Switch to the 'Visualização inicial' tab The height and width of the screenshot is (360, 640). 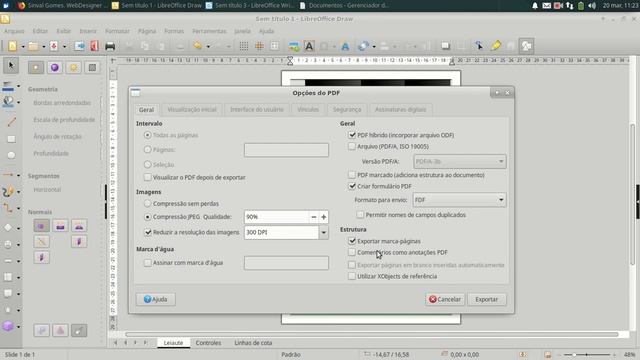click(x=192, y=109)
